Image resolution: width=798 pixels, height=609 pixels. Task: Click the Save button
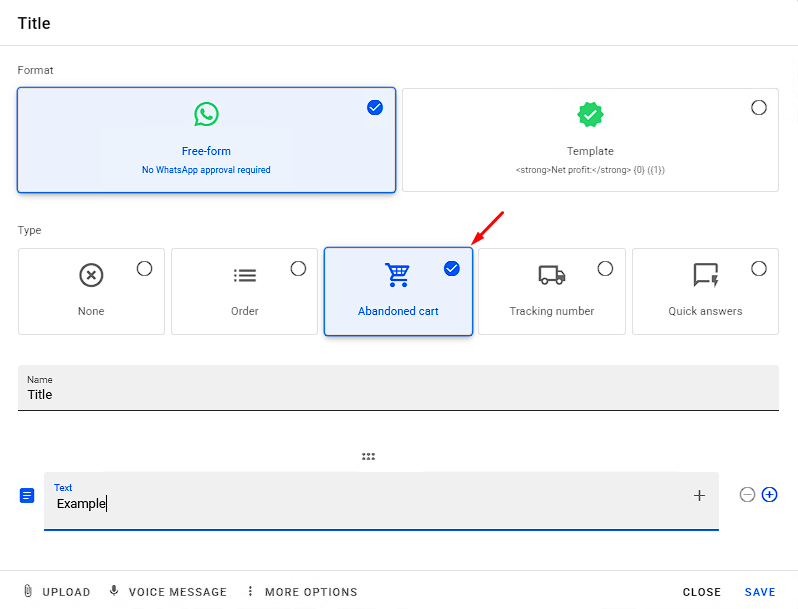(760, 592)
